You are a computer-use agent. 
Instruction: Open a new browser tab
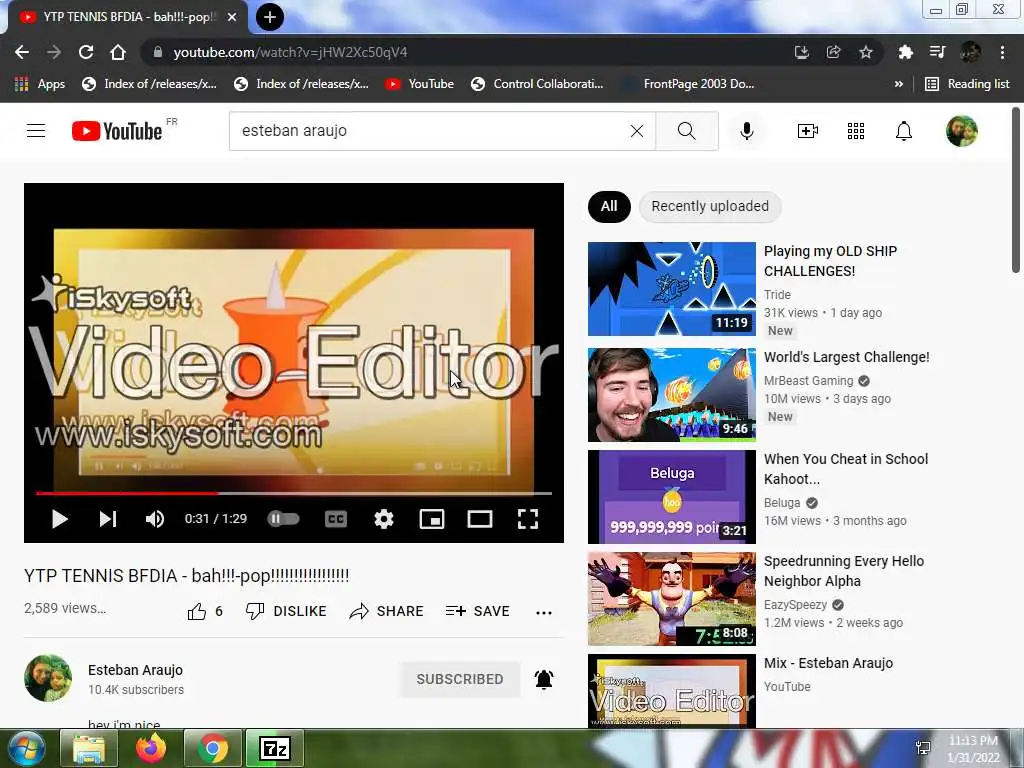270,17
